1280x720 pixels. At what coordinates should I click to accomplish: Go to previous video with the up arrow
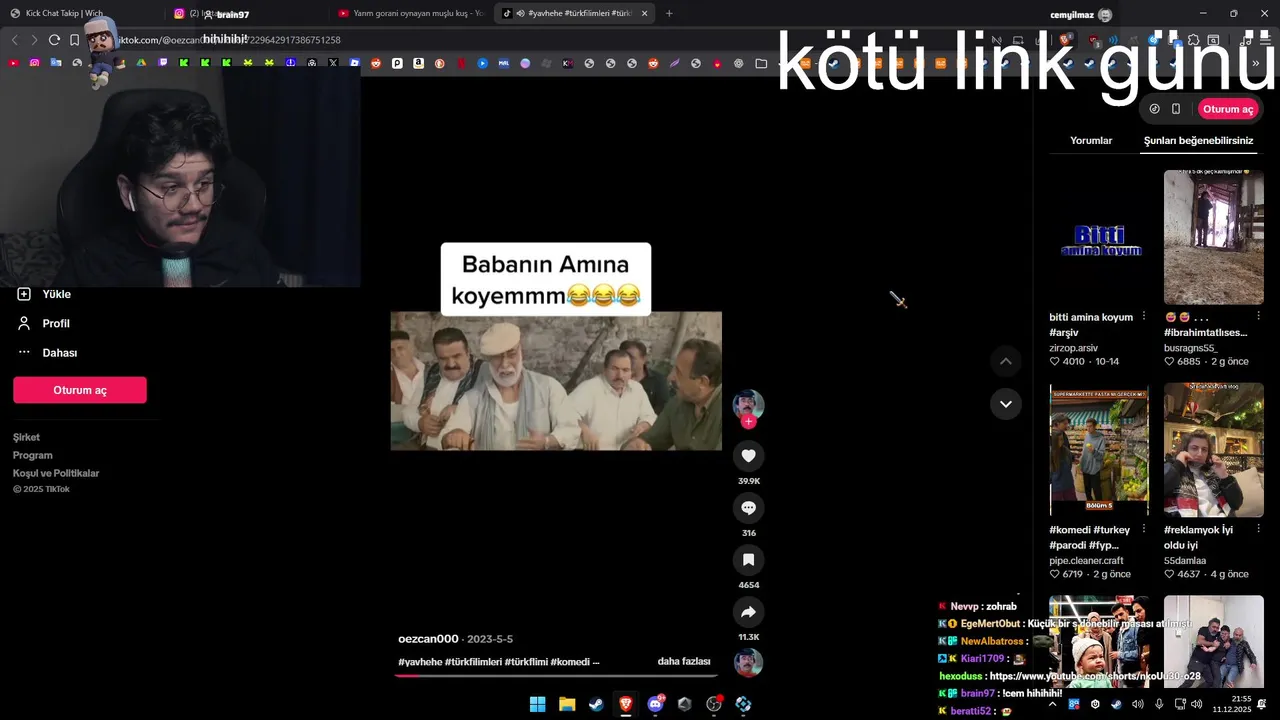coord(1005,361)
